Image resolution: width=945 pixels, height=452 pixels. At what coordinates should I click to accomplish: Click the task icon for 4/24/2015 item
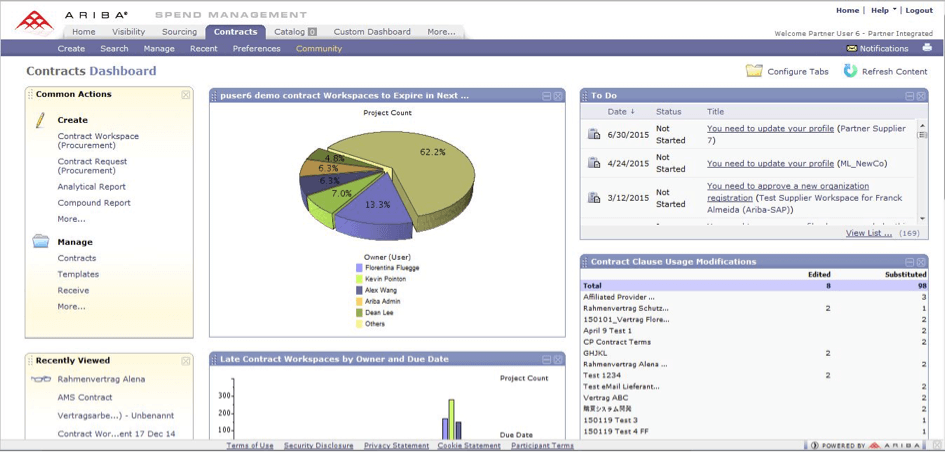click(594, 163)
